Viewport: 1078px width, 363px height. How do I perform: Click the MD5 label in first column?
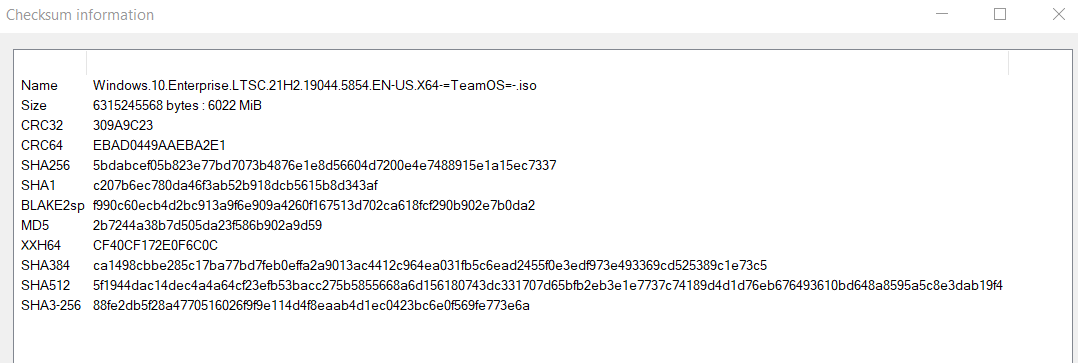(x=35, y=226)
